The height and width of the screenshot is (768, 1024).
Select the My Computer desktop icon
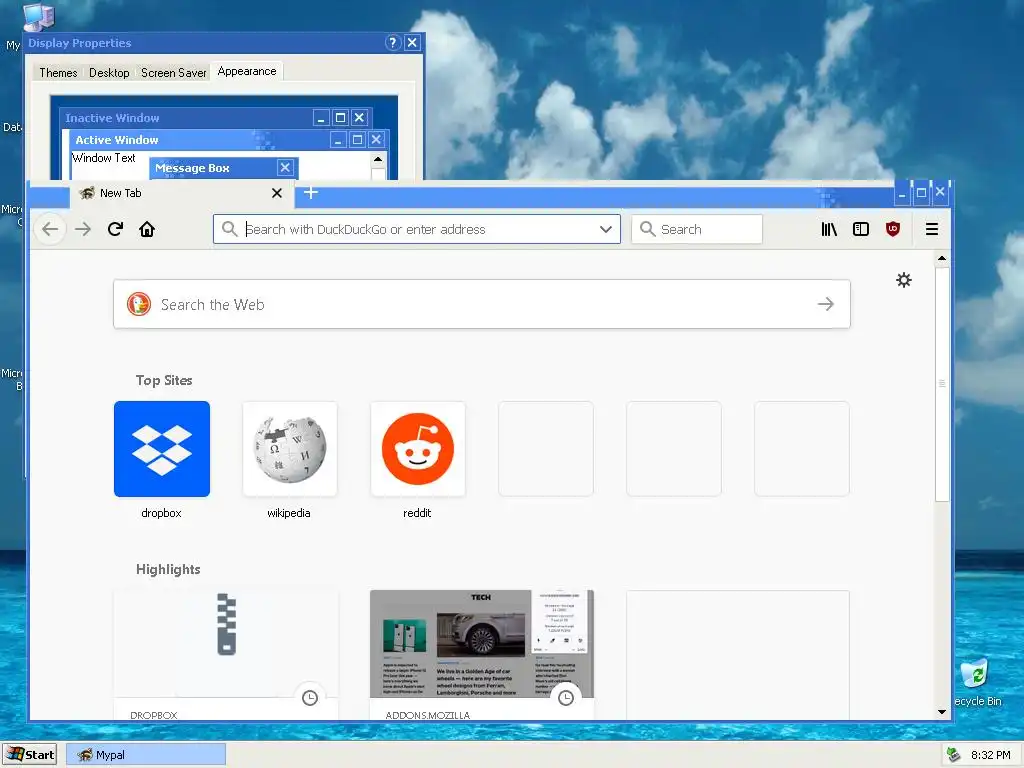[x=37, y=17]
